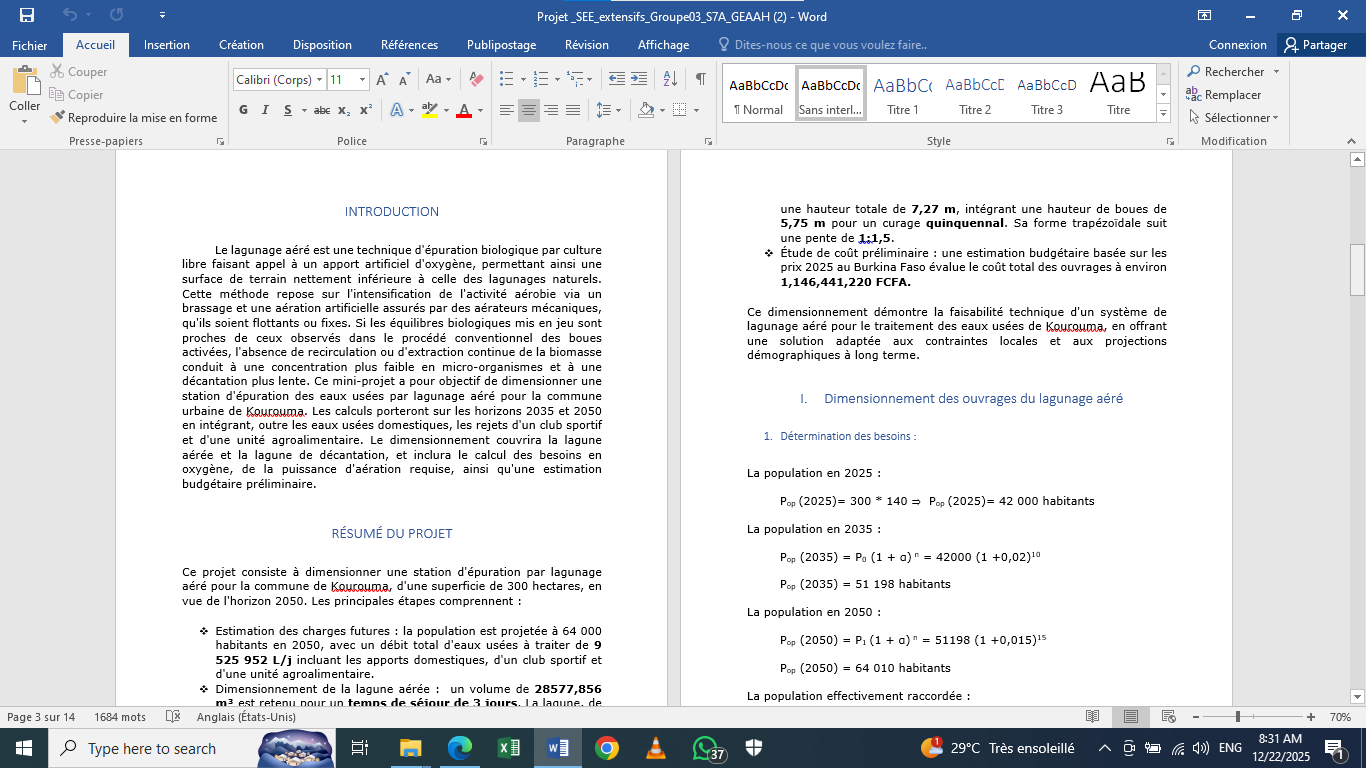Viewport: 1366px width, 768px height.
Task: Toggle bold formatting
Action: point(244,110)
